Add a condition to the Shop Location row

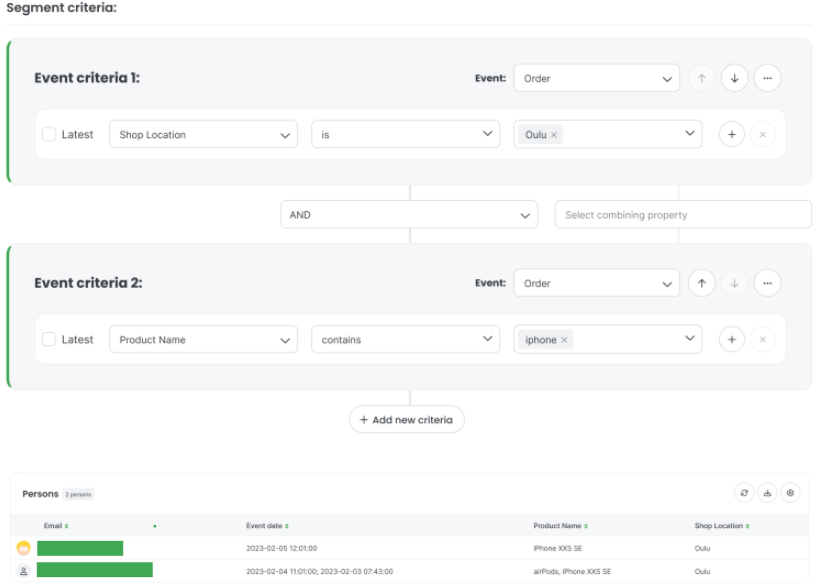point(732,135)
